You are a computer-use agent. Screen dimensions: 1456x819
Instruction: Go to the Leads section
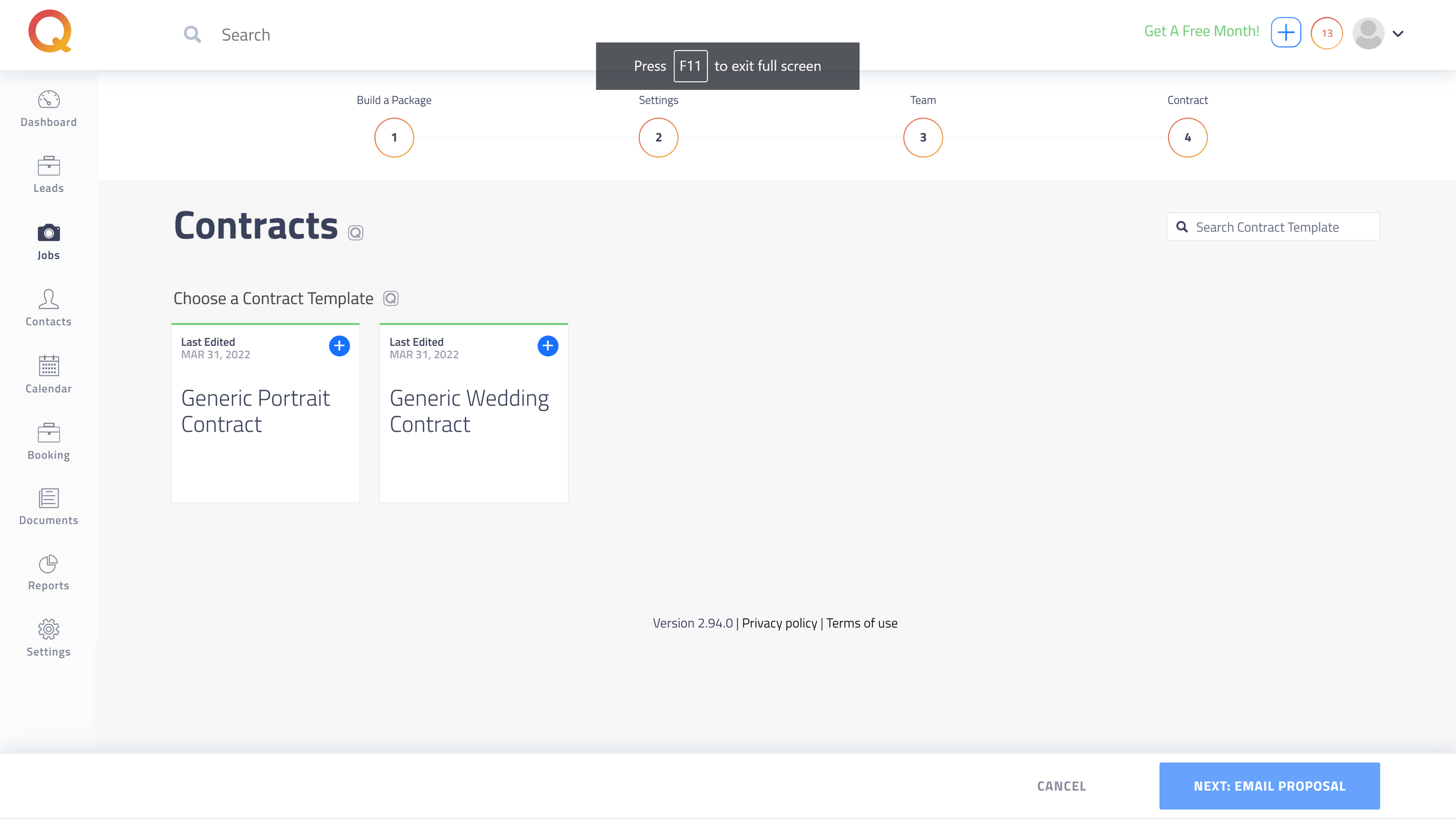click(48, 175)
